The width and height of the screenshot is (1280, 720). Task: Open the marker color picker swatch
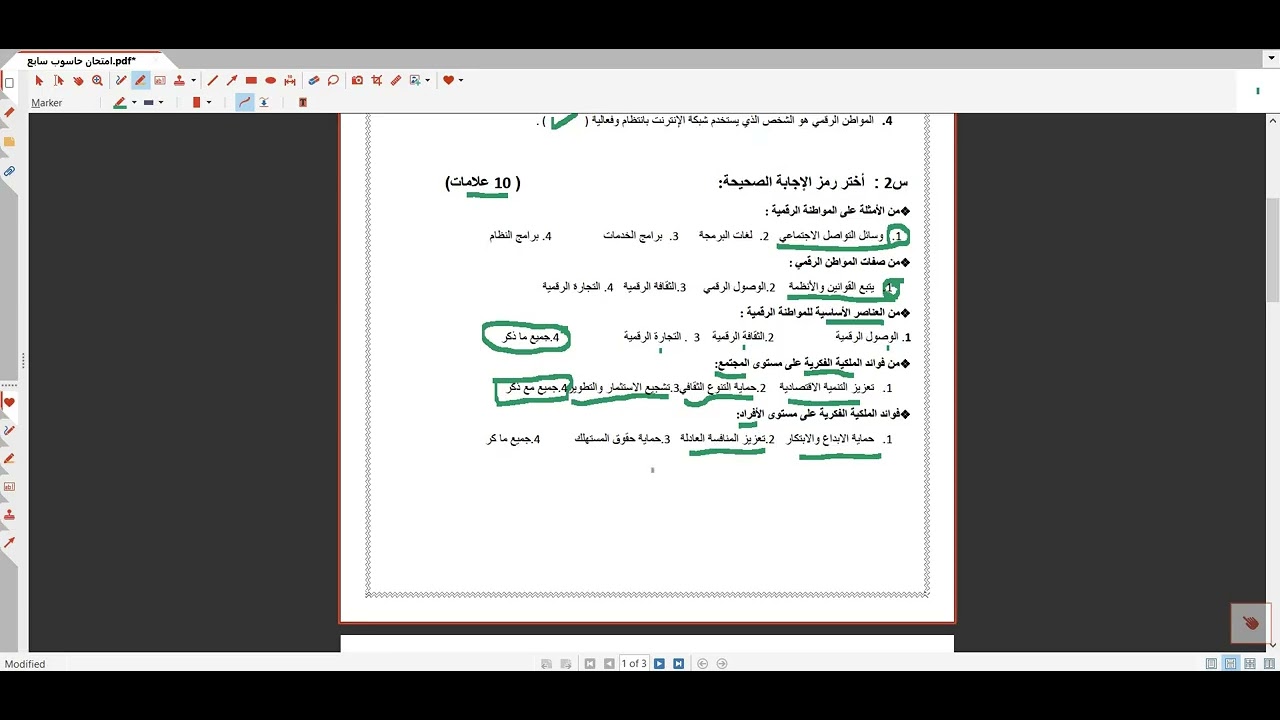120,103
